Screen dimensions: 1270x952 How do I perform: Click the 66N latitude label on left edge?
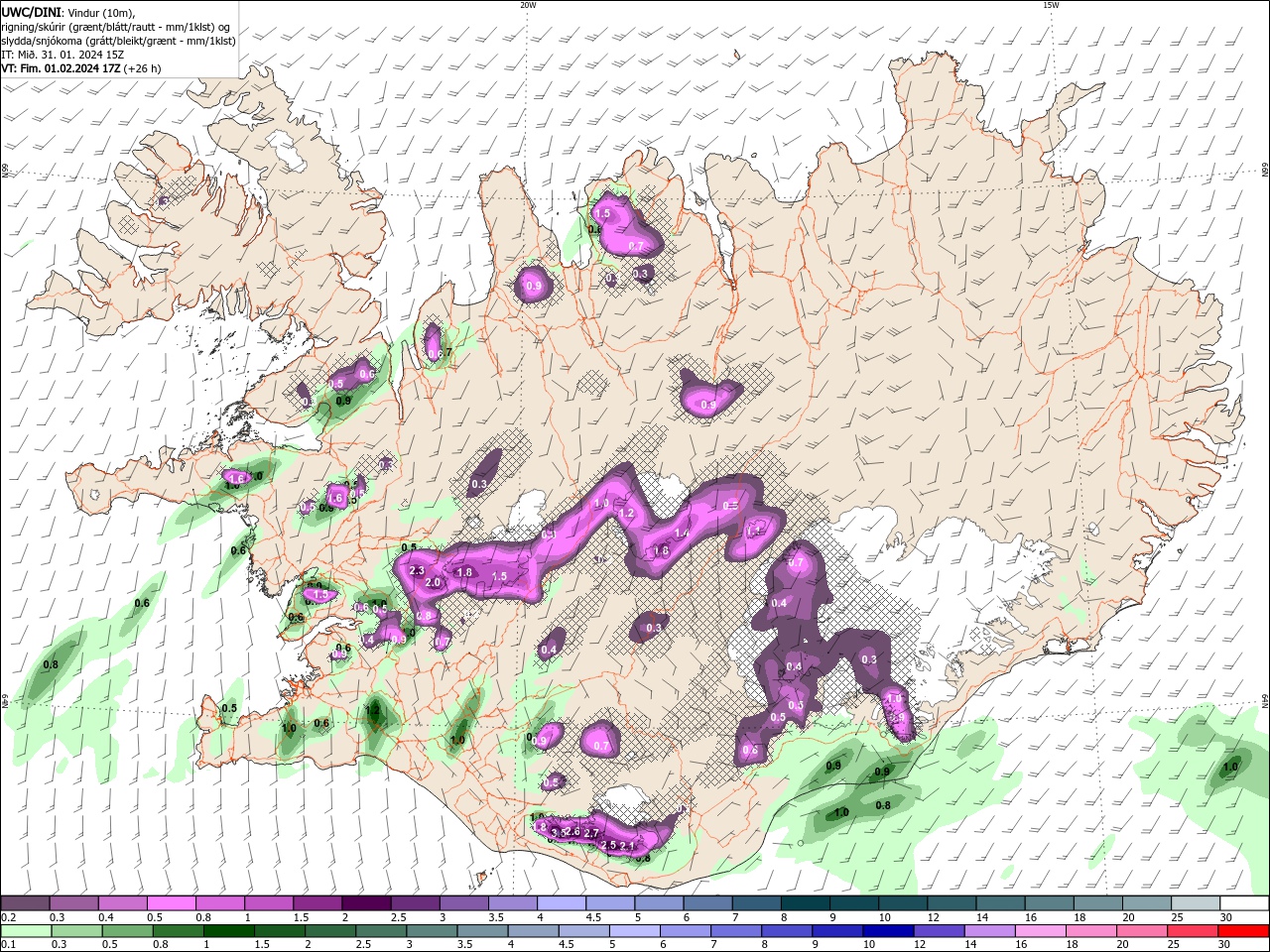(x=5, y=172)
